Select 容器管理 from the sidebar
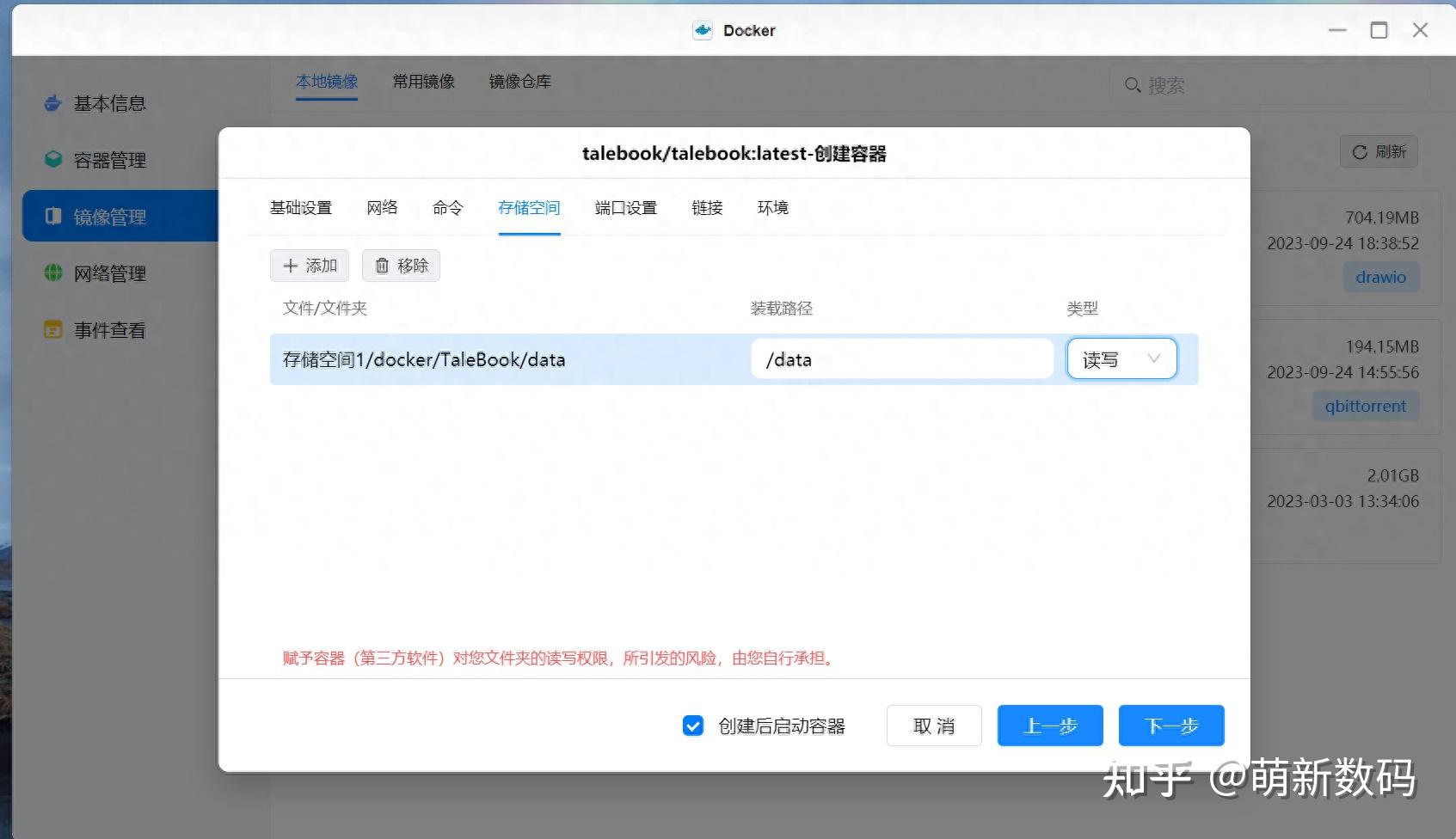 coord(111,159)
